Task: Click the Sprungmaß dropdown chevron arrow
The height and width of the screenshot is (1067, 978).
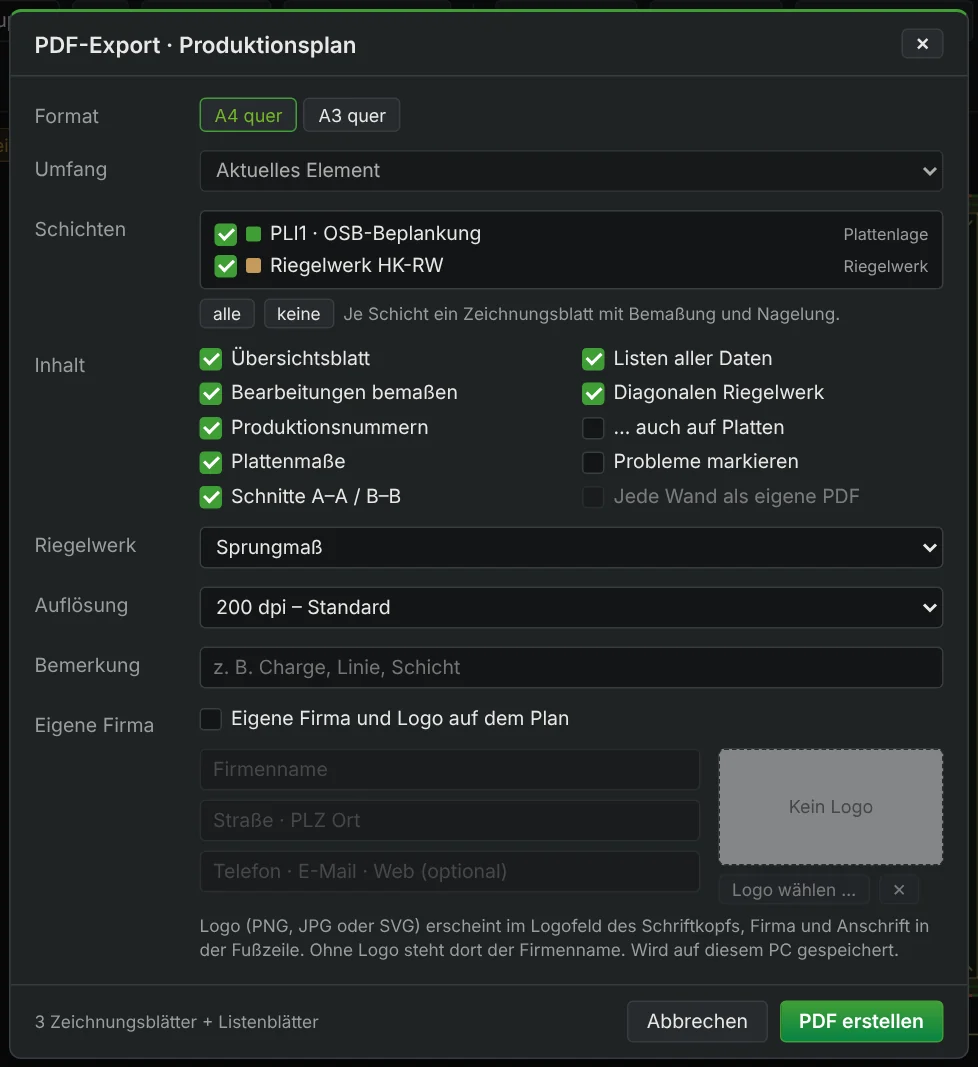Action: (929, 548)
